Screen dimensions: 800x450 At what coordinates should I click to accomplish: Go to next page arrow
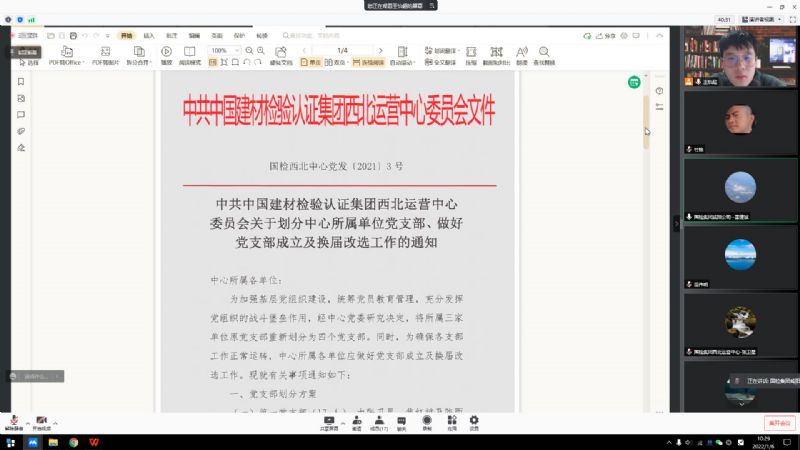click(381, 50)
